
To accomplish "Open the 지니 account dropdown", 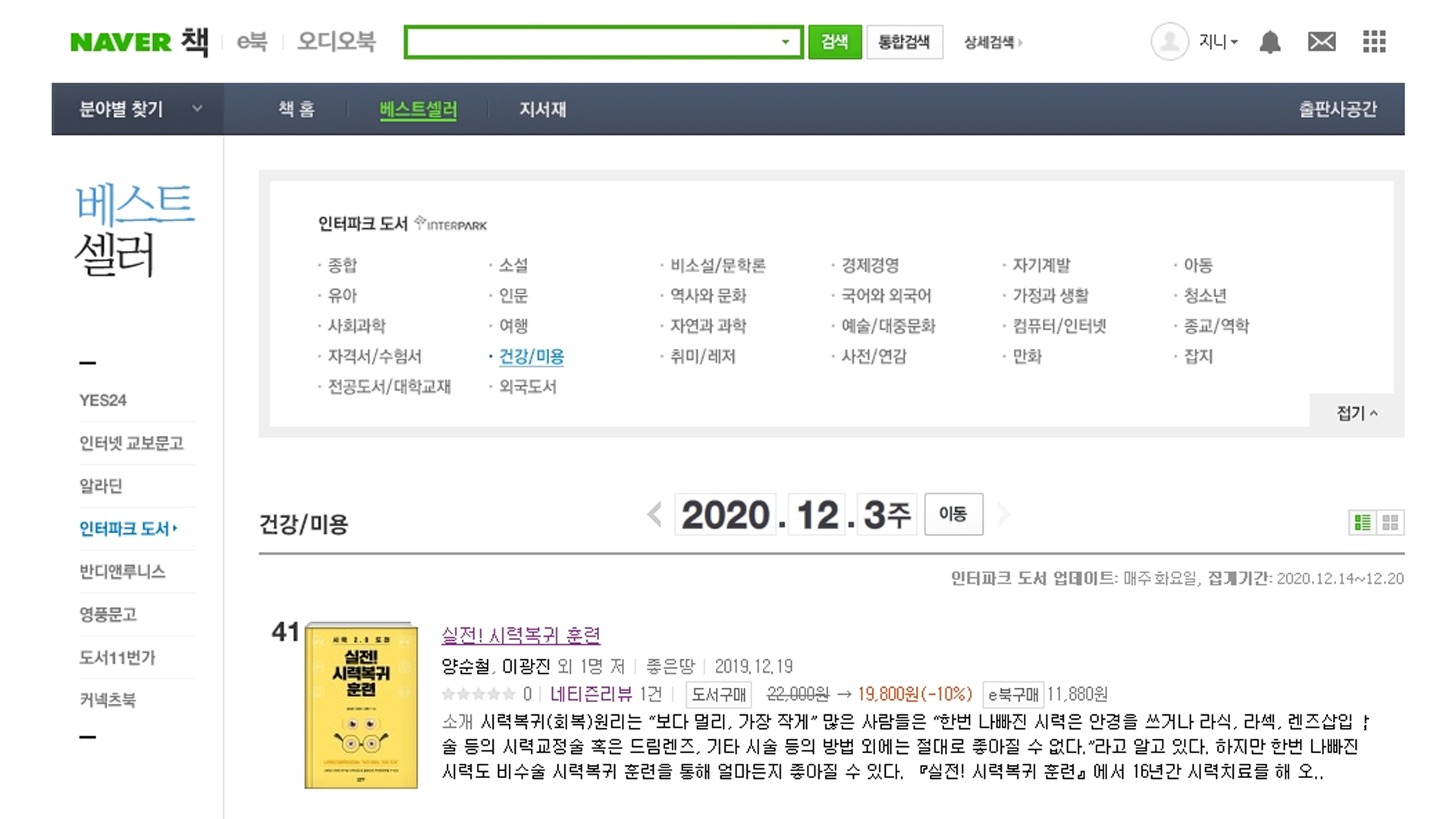I will (x=1219, y=42).
